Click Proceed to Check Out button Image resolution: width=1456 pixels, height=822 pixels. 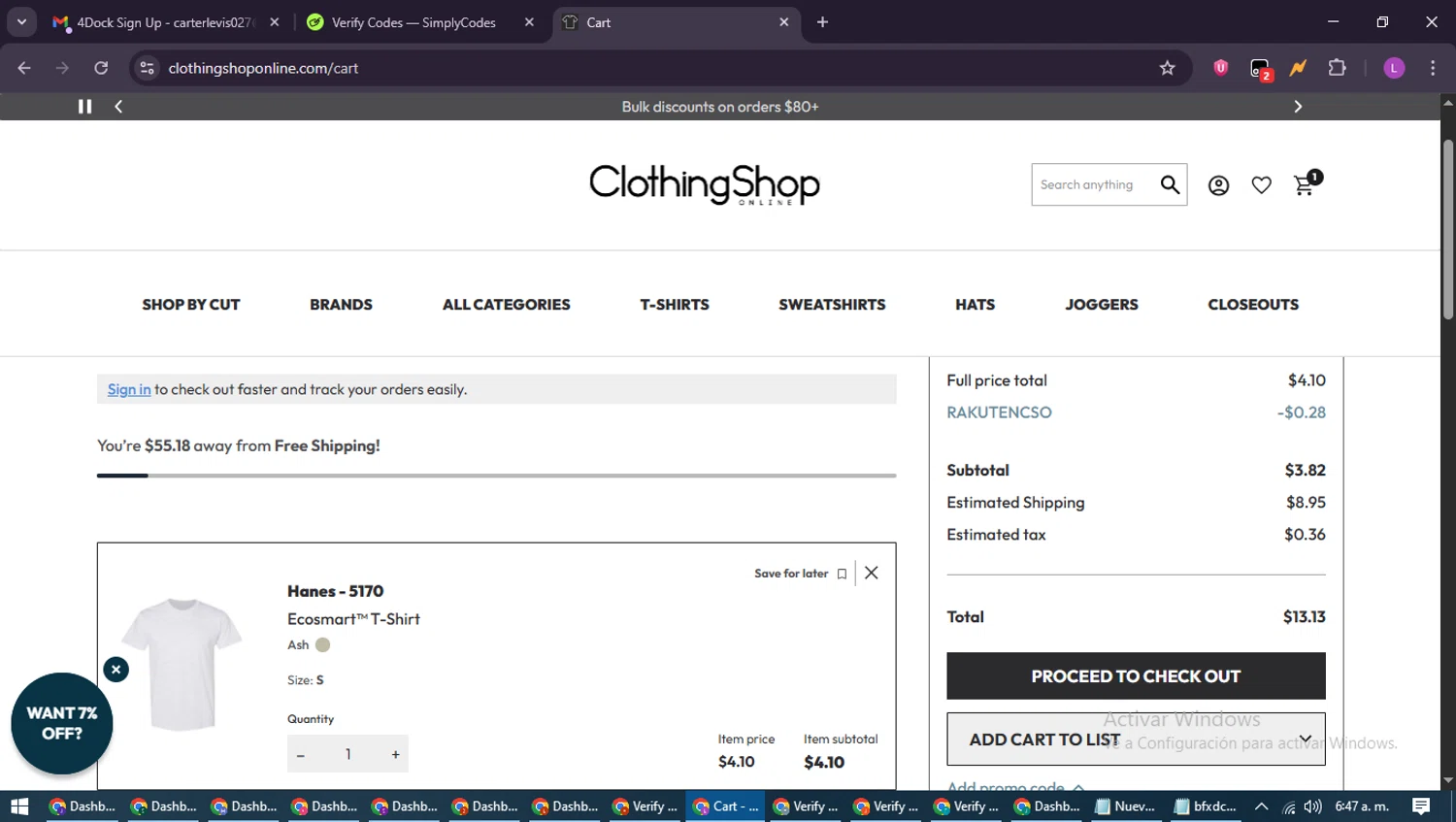1136,675
